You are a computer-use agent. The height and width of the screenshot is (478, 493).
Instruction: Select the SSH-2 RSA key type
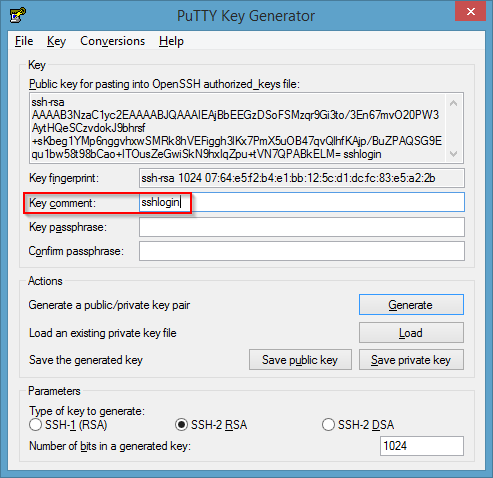pyautogui.click(x=181, y=425)
